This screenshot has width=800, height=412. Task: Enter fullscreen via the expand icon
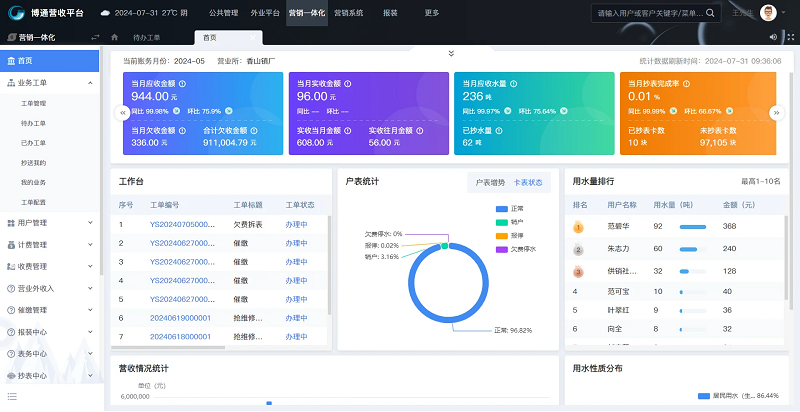point(791,37)
